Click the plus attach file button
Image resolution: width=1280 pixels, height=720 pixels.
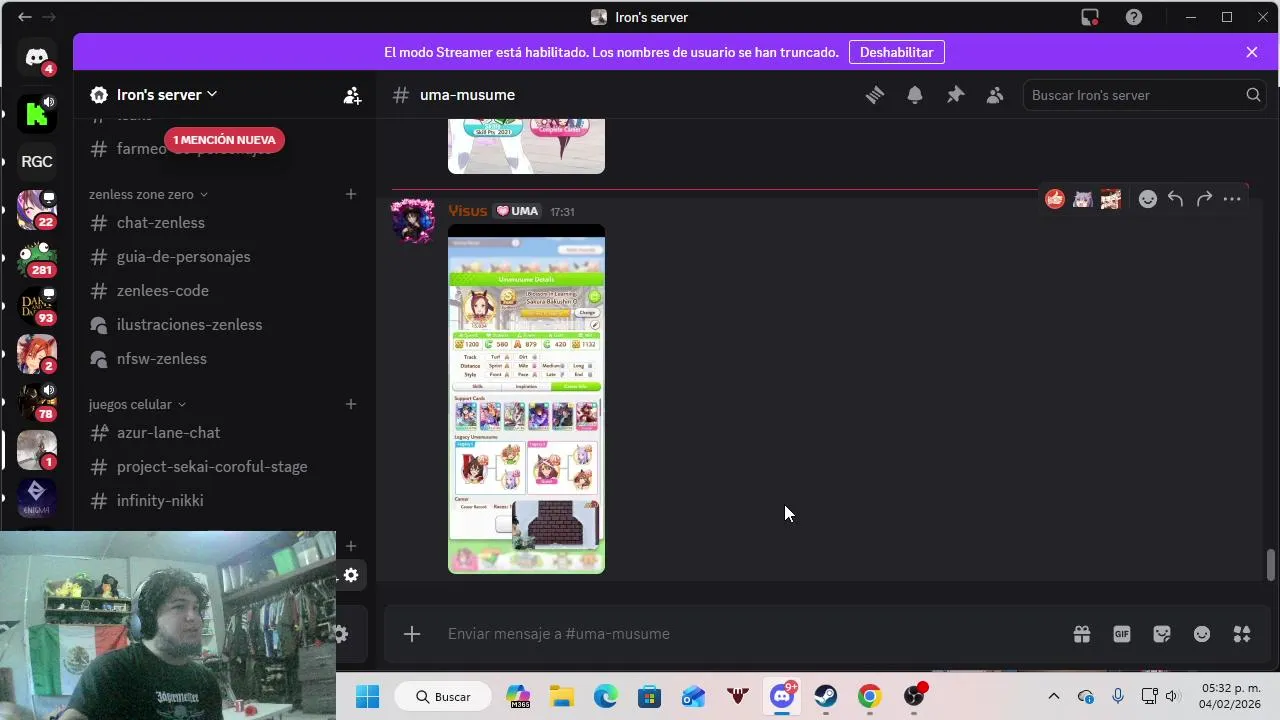coord(412,634)
